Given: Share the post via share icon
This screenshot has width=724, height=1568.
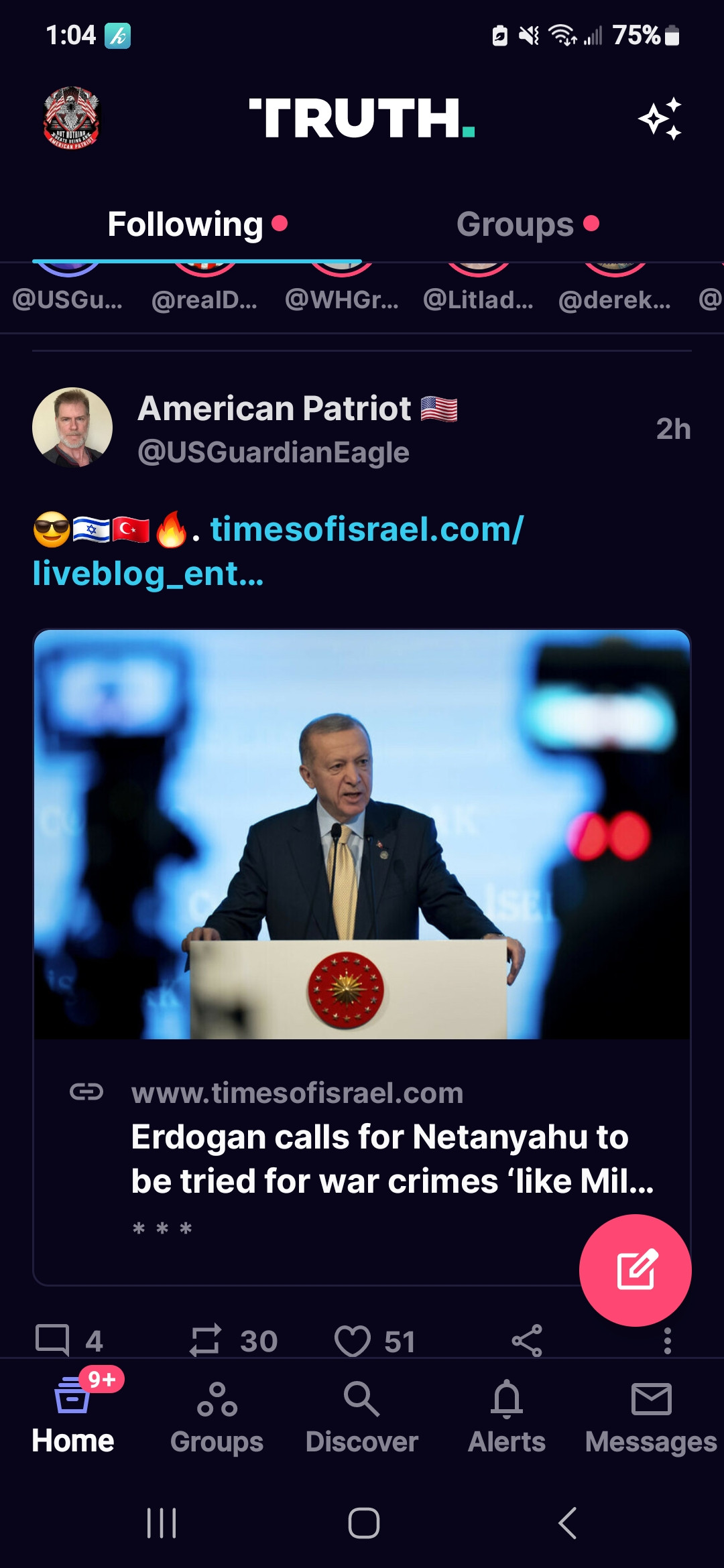Looking at the screenshot, I should (527, 1341).
